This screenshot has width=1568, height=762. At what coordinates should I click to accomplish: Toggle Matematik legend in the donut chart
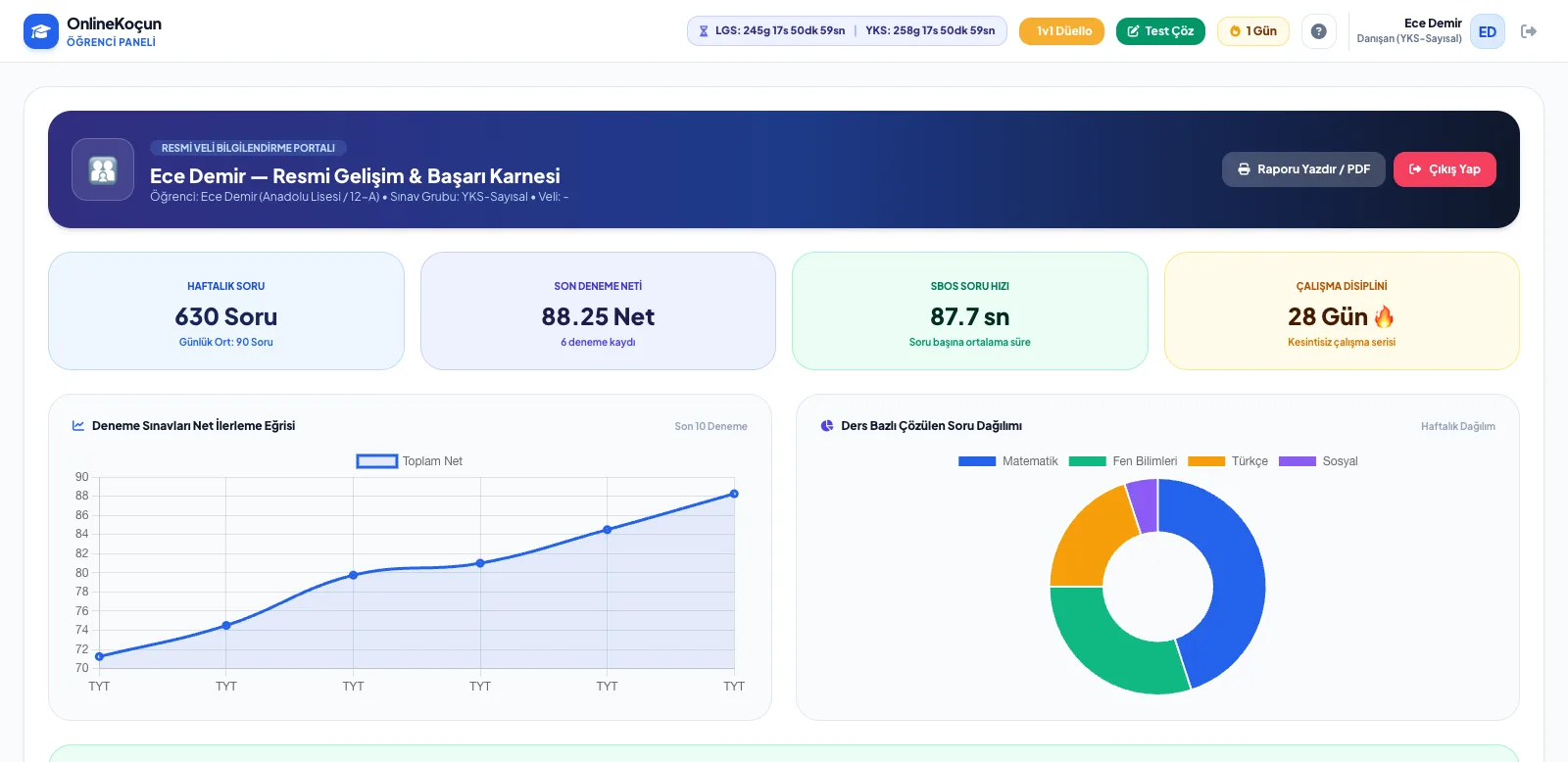tap(1008, 461)
